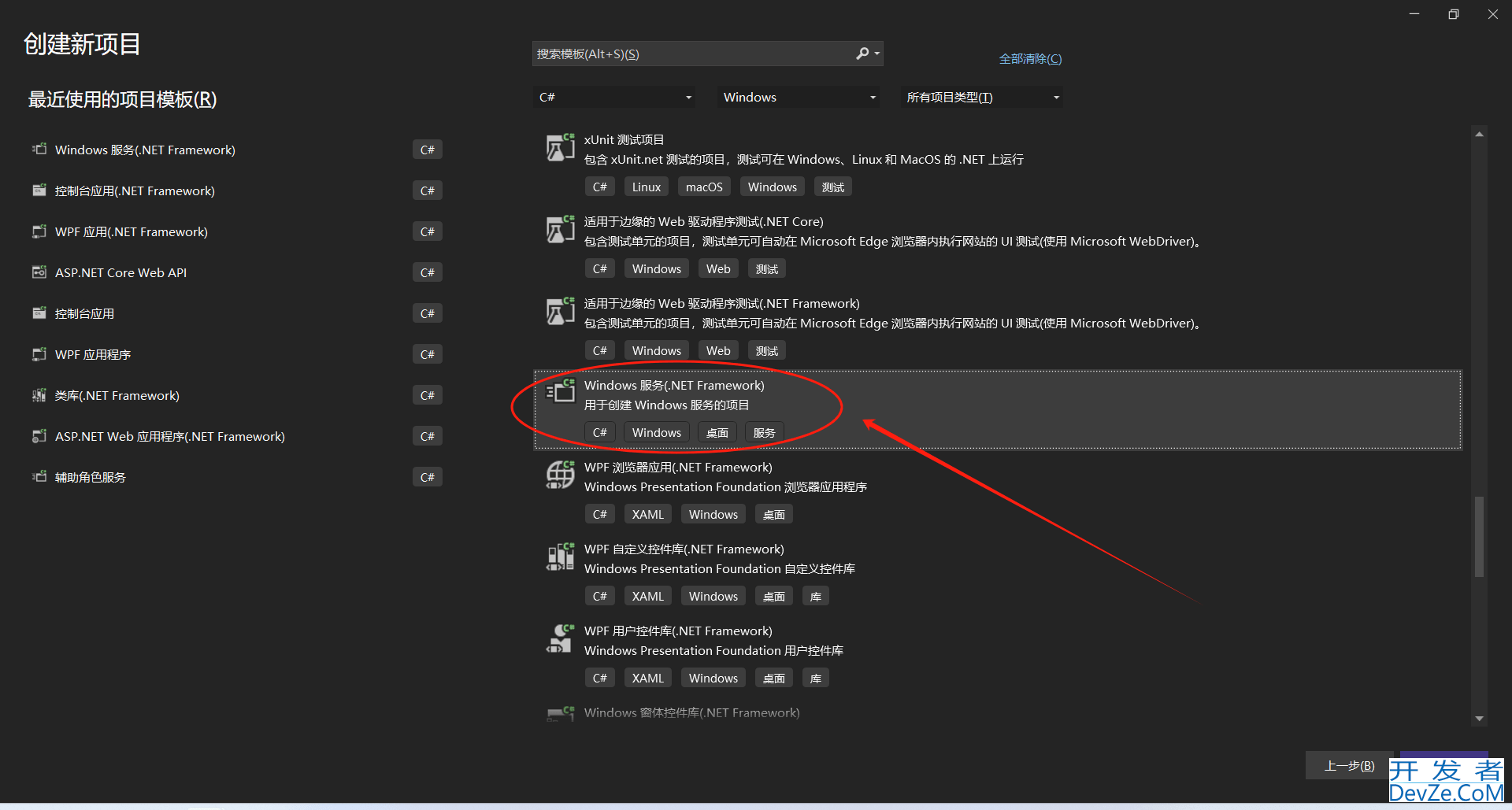
Task: Click the WPF 浏览器应用 globe icon
Action: pyautogui.click(x=561, y=475)
